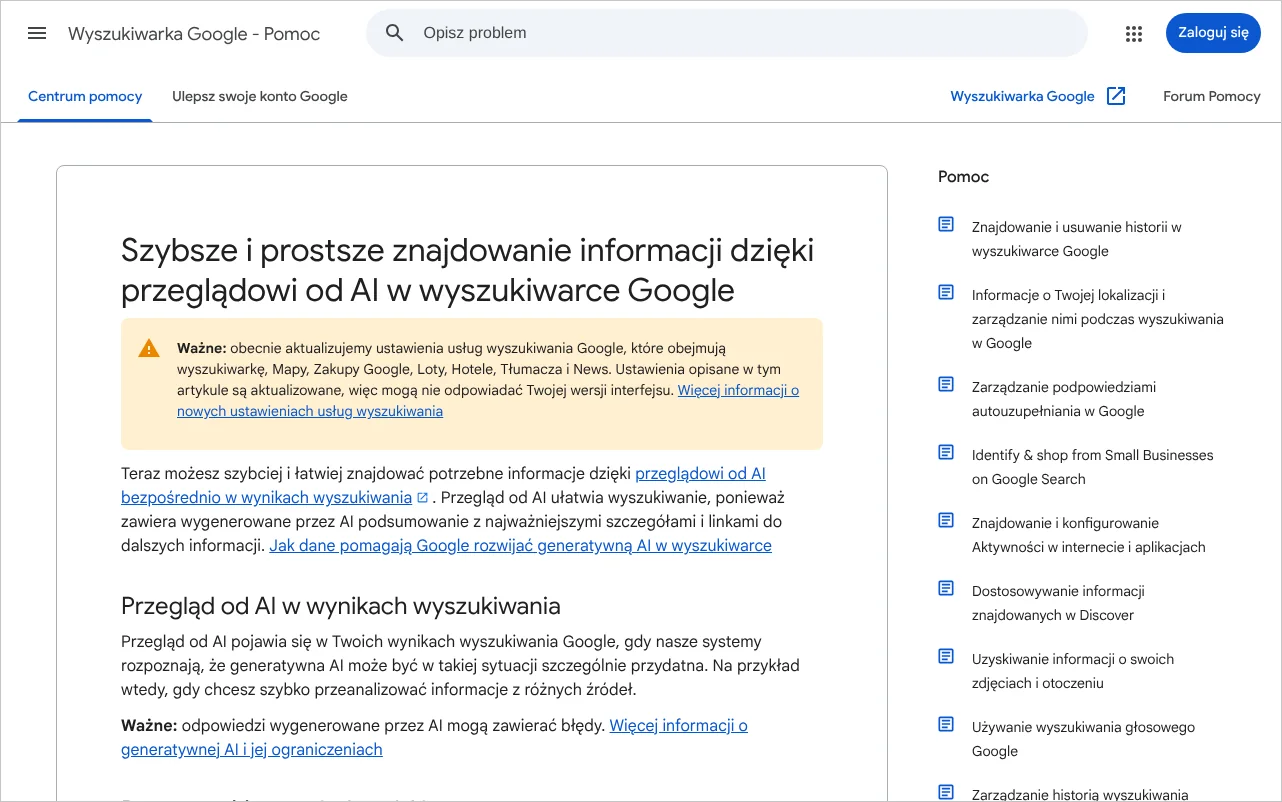This screenshot has height=802, width=1282.
Task: Open the hamburger main menu
Action: pyautogui.click(x=37, y=33)
